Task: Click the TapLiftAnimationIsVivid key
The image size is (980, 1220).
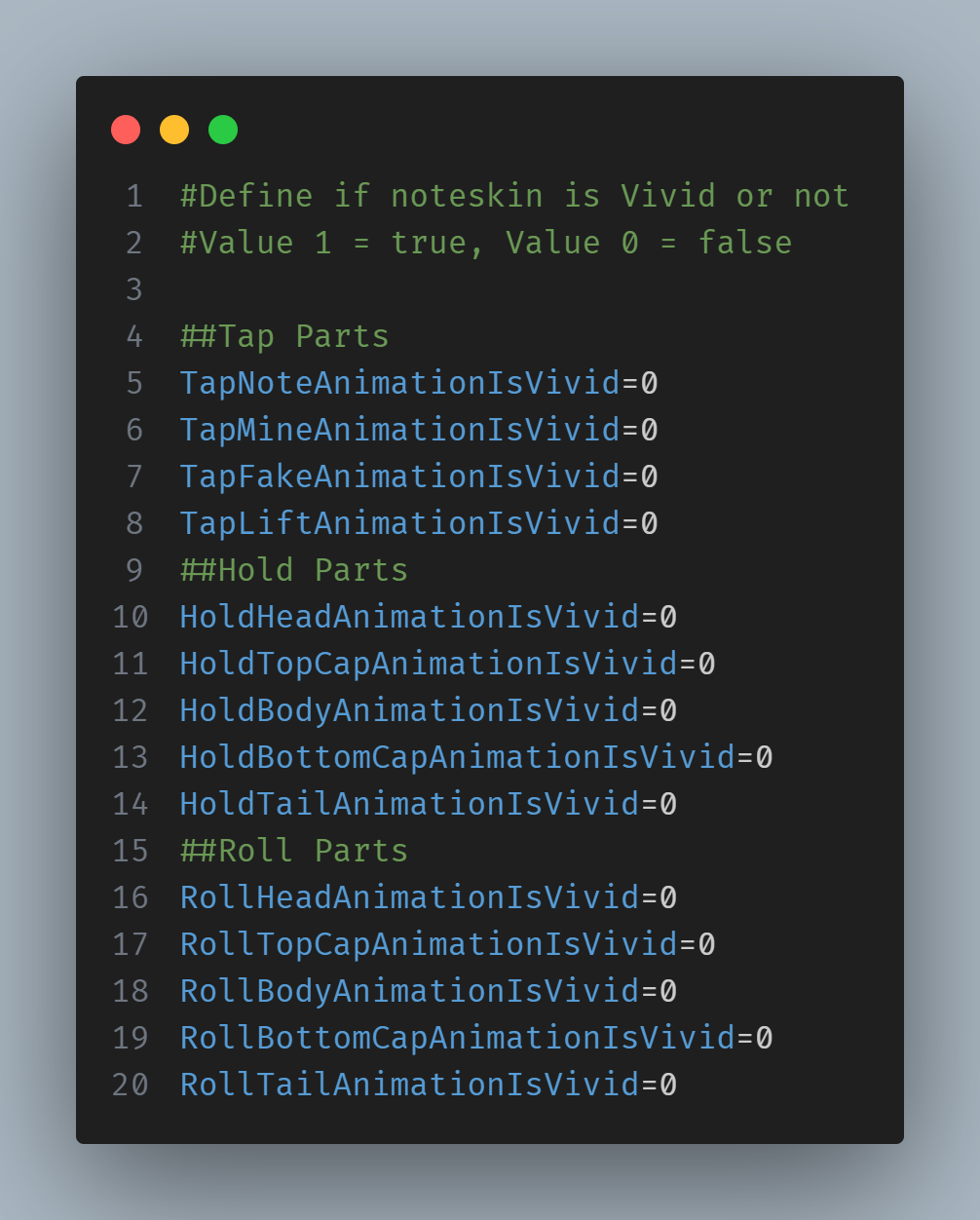Action: click(399, 523)
